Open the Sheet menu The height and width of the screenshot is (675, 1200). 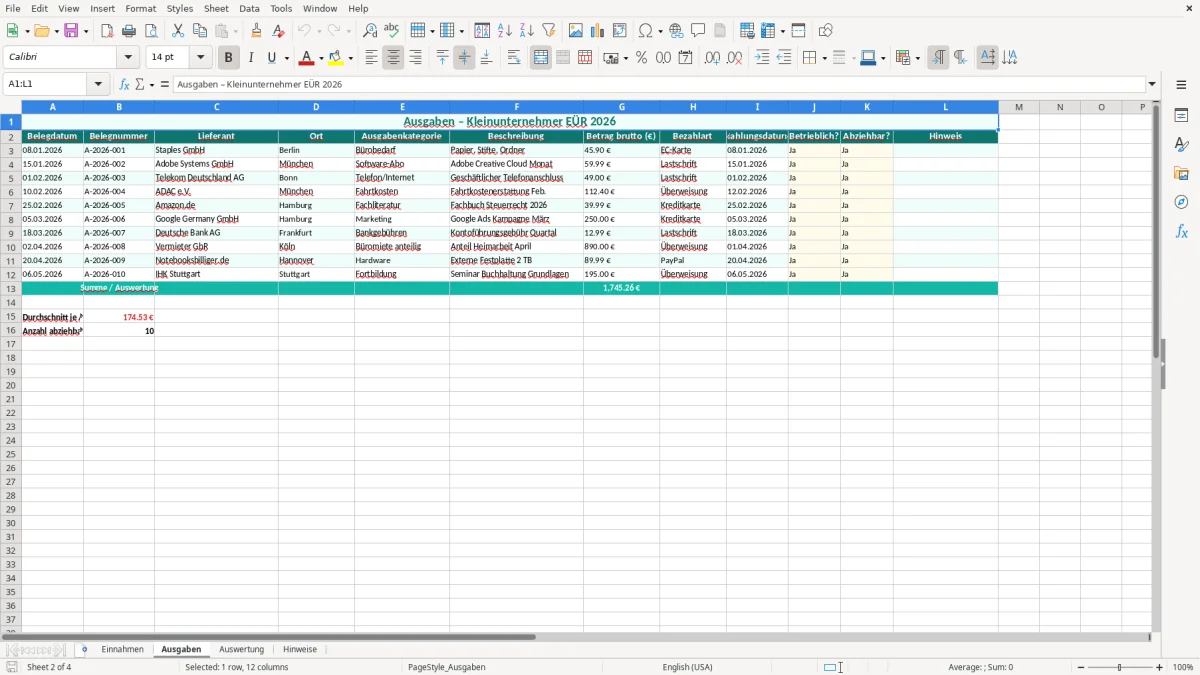pos(216,8)
